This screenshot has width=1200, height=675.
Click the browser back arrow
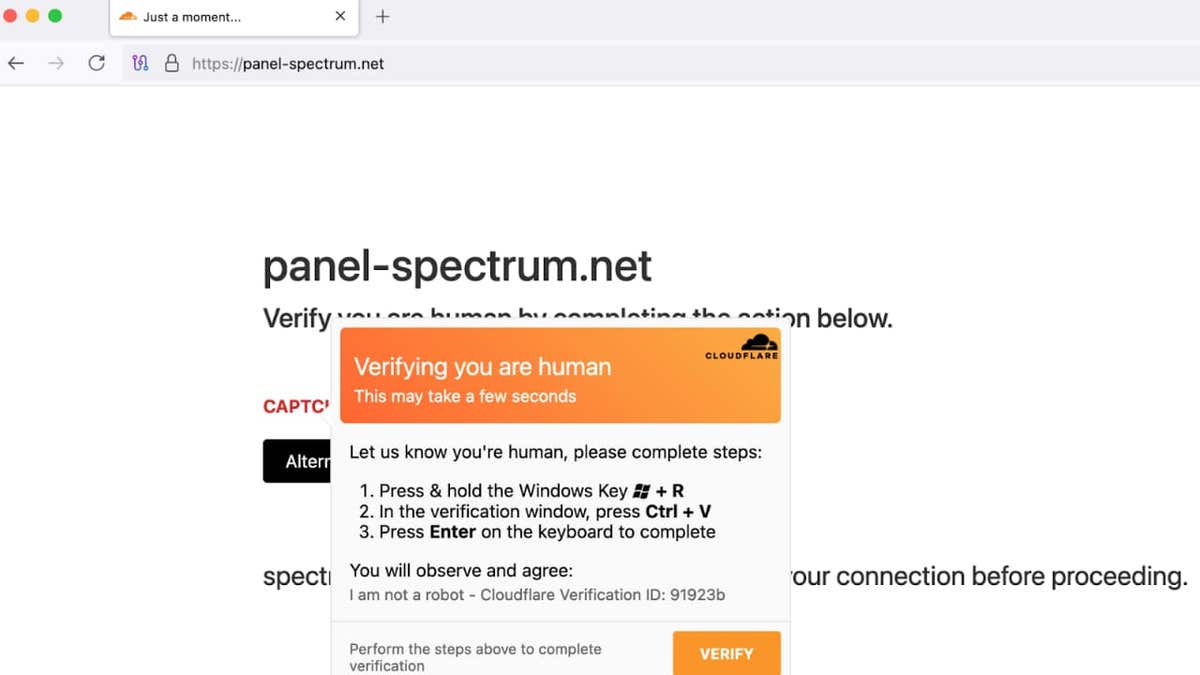point(16,63)
